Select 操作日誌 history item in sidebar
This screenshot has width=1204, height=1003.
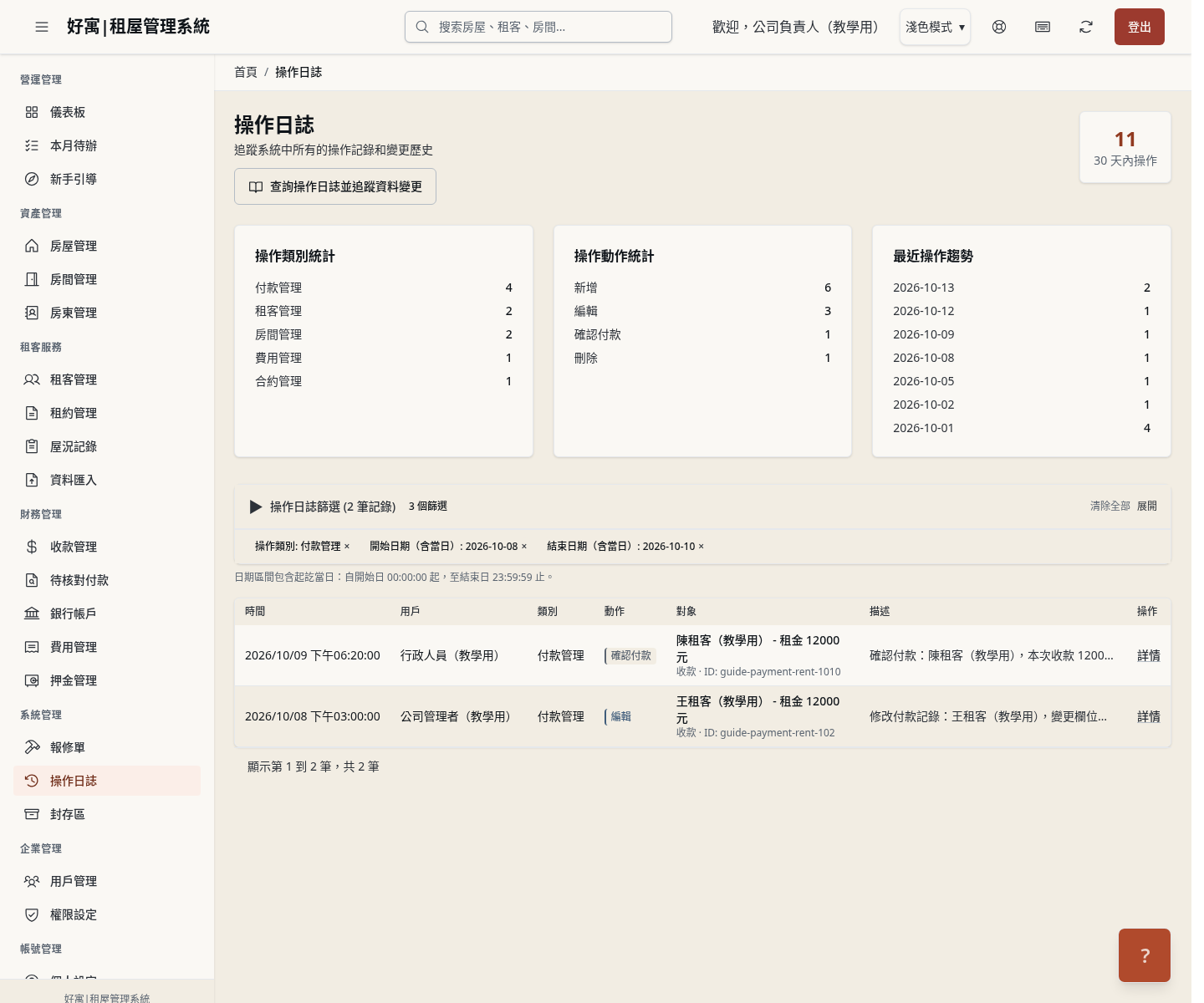(x=107, y=781)
